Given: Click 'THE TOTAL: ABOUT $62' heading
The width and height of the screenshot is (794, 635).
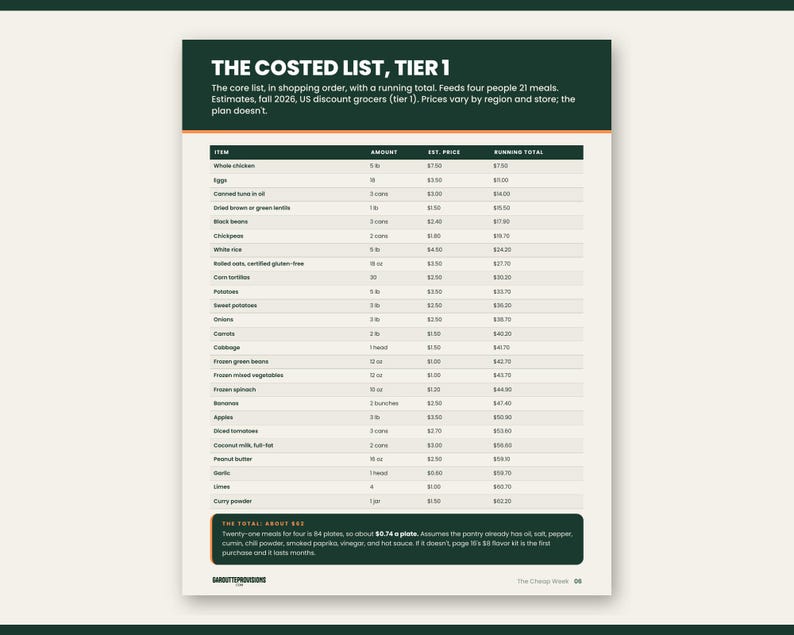Looking at the screenshot, I should (263, 524).
